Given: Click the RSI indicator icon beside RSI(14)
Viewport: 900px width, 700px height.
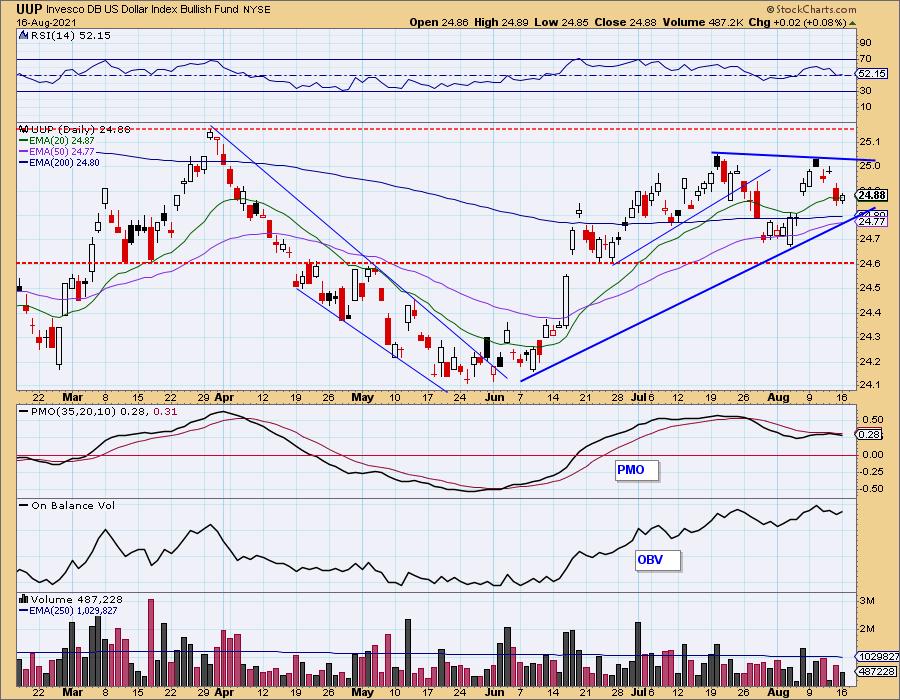Looking at the screenshot, I should [24, 35].
